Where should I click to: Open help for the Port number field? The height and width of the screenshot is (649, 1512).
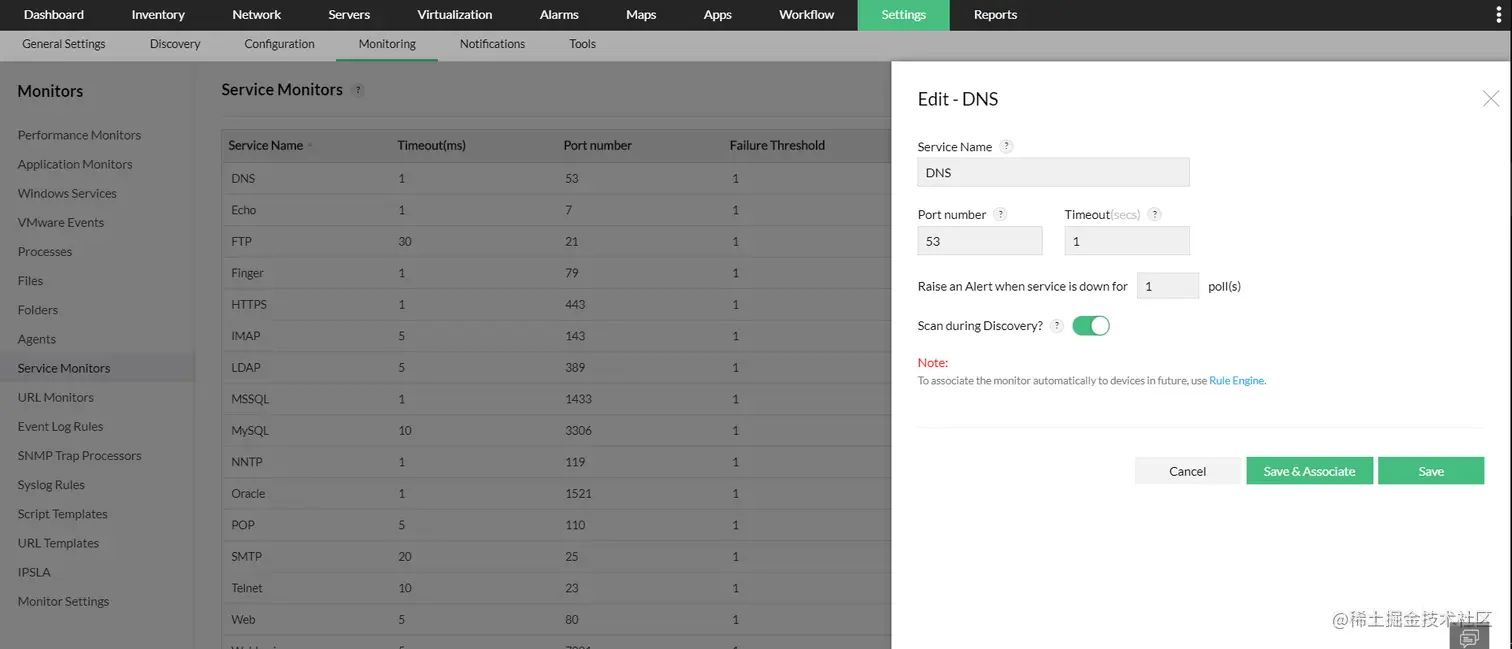(x=1001, y=214)
